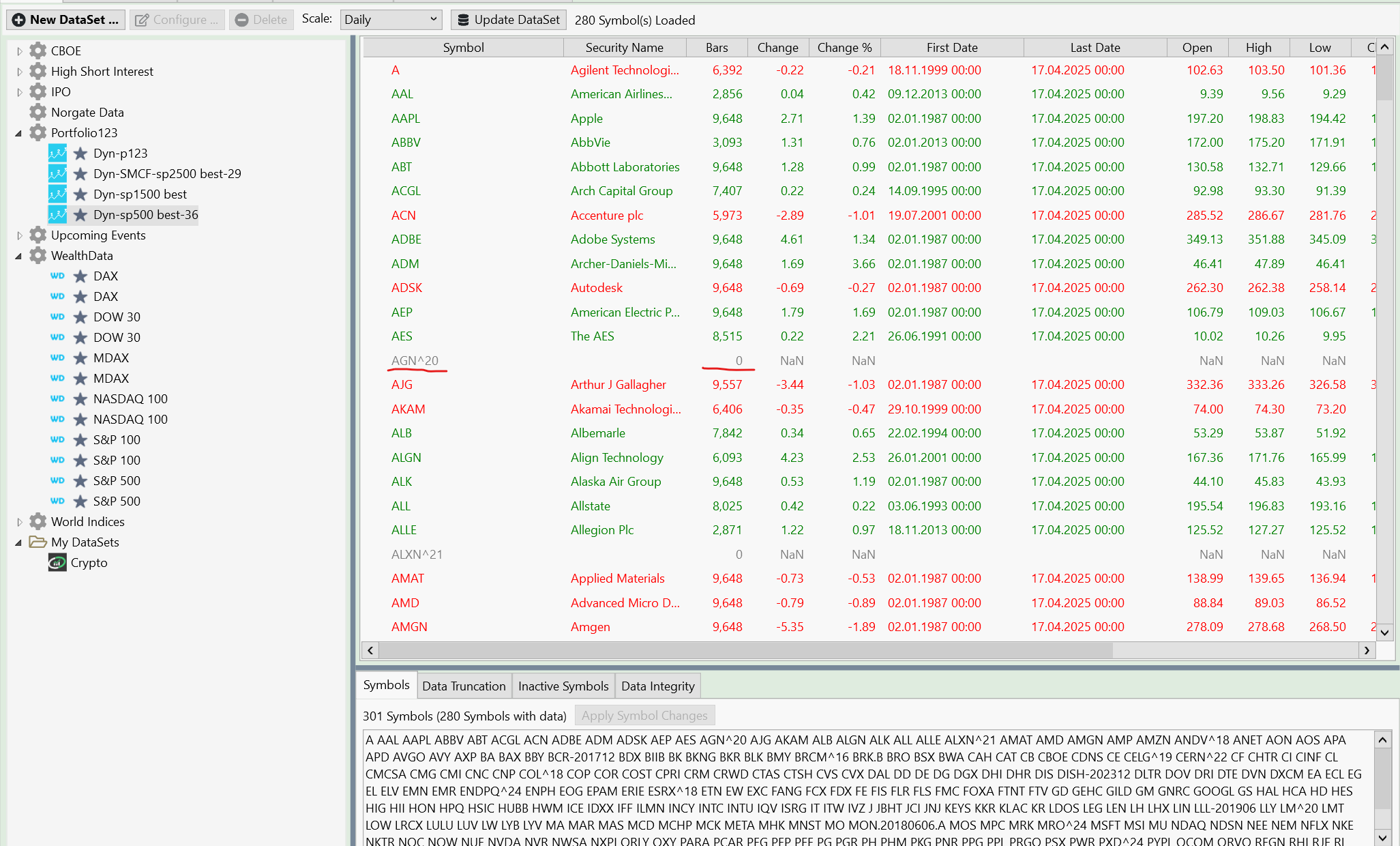Collapse the Portfolio123 tree node
This screenshot has width=1400, height=846.
19,133
